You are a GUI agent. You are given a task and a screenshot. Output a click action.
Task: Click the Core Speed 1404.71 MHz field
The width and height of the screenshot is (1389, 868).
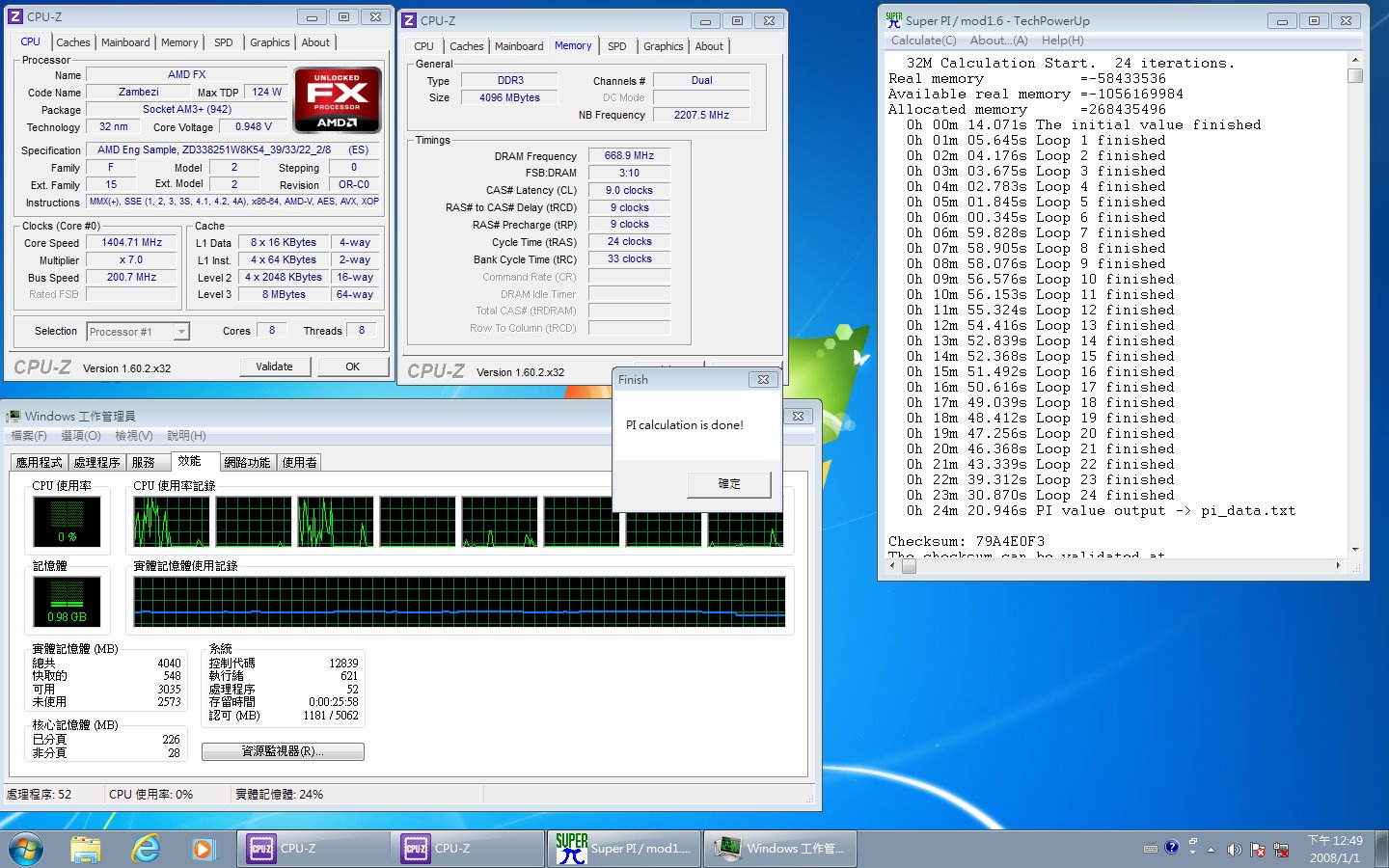(132, 243)
